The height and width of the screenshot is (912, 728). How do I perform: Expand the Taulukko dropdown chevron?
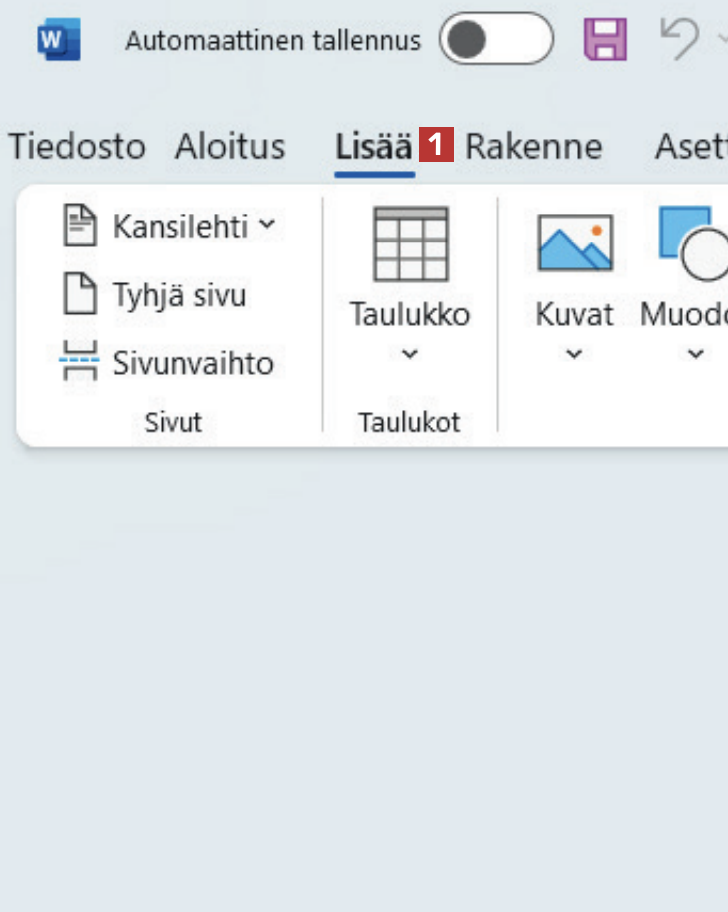tap(410, 354)
